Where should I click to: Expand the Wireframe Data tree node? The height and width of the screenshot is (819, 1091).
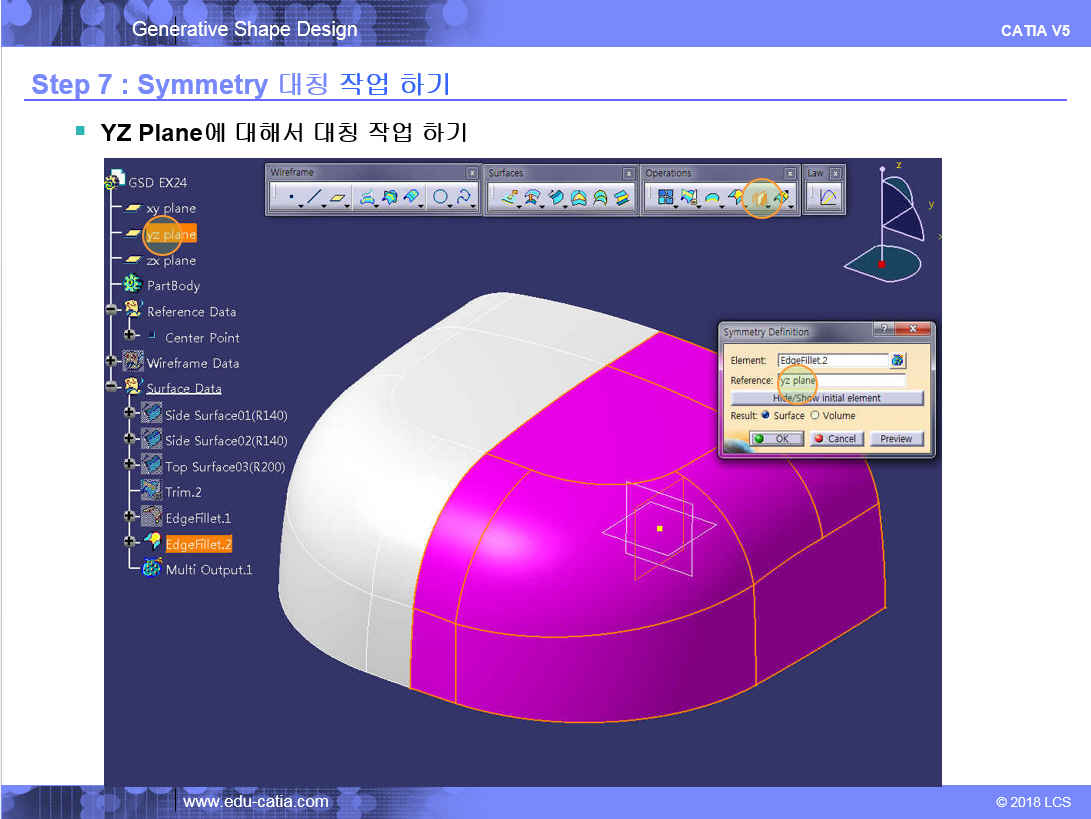(x=112, y=361)
